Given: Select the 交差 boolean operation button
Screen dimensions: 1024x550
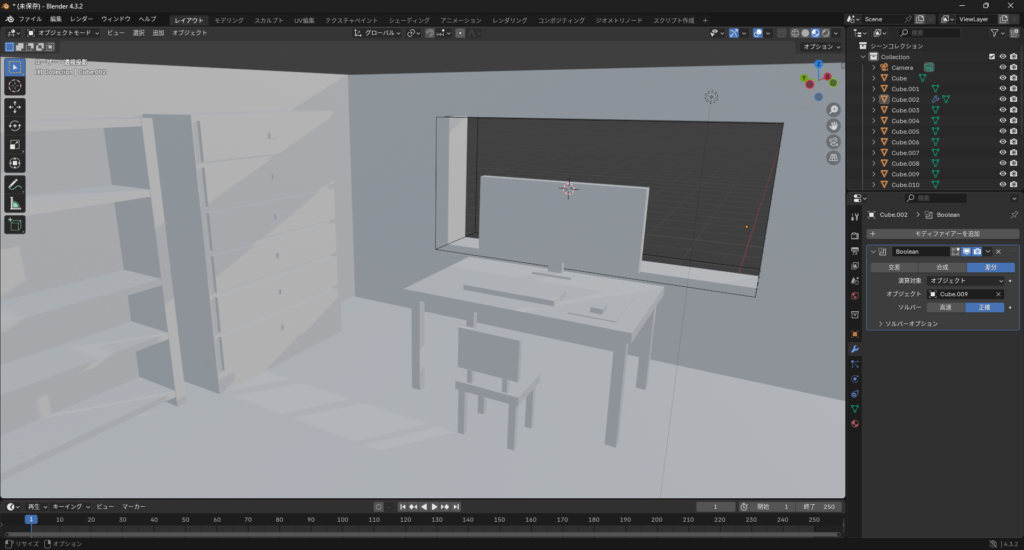Looking at the screenshot, I should click(x=894, y=267).
